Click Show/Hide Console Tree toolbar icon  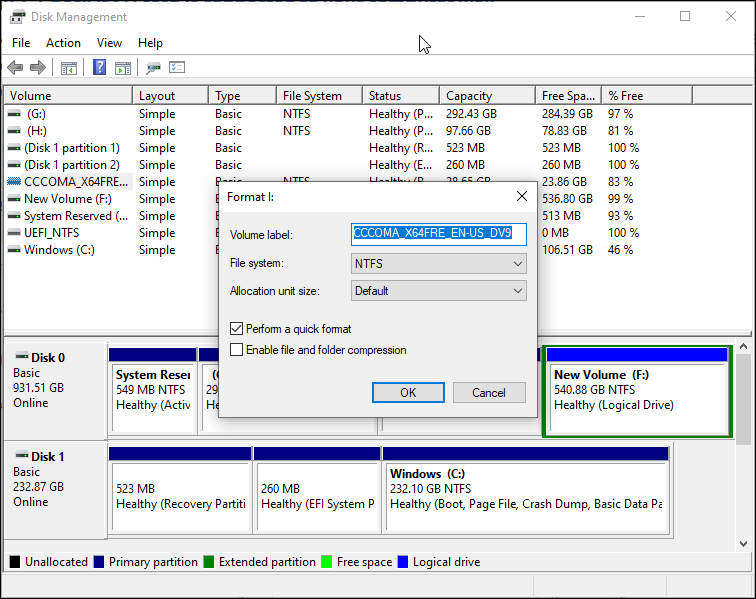(69, 68)
